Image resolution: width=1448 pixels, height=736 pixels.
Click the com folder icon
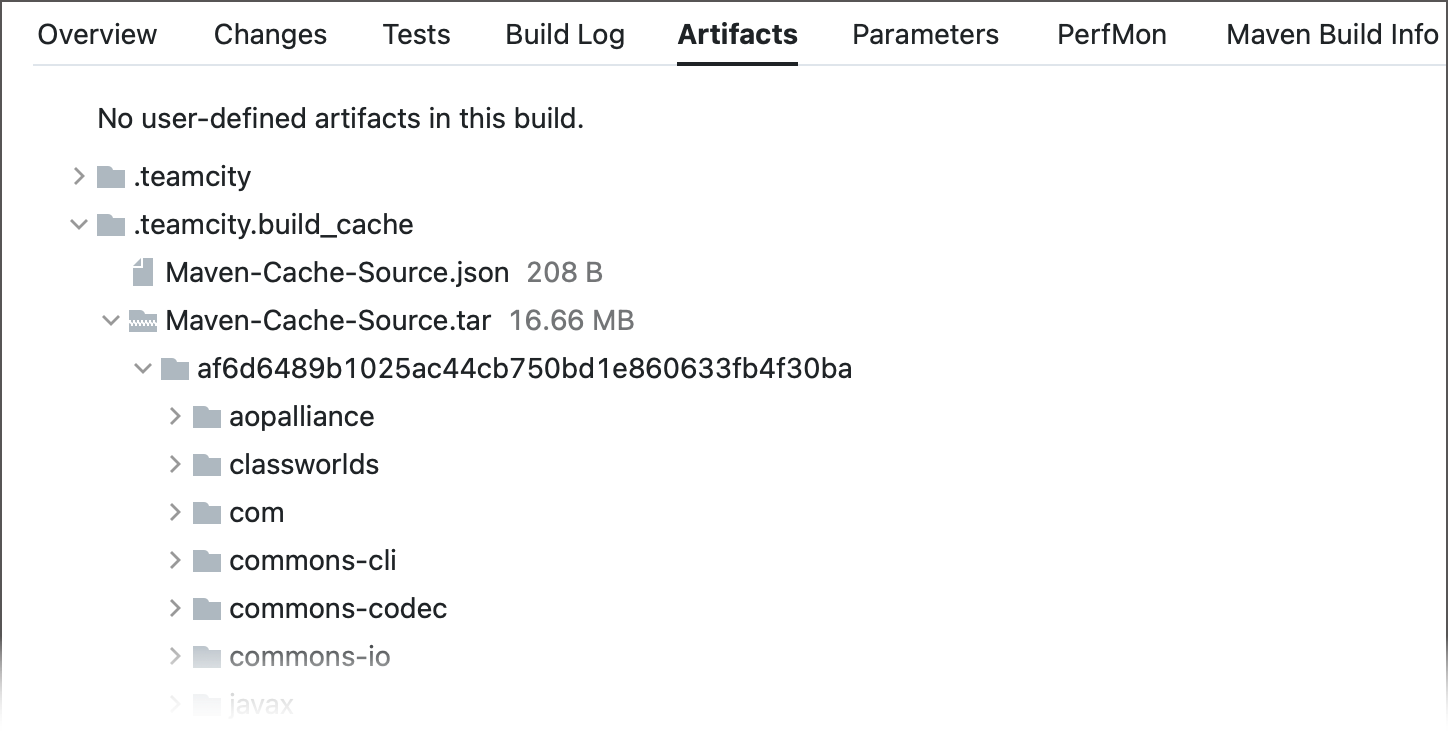[x=208, y=512]
